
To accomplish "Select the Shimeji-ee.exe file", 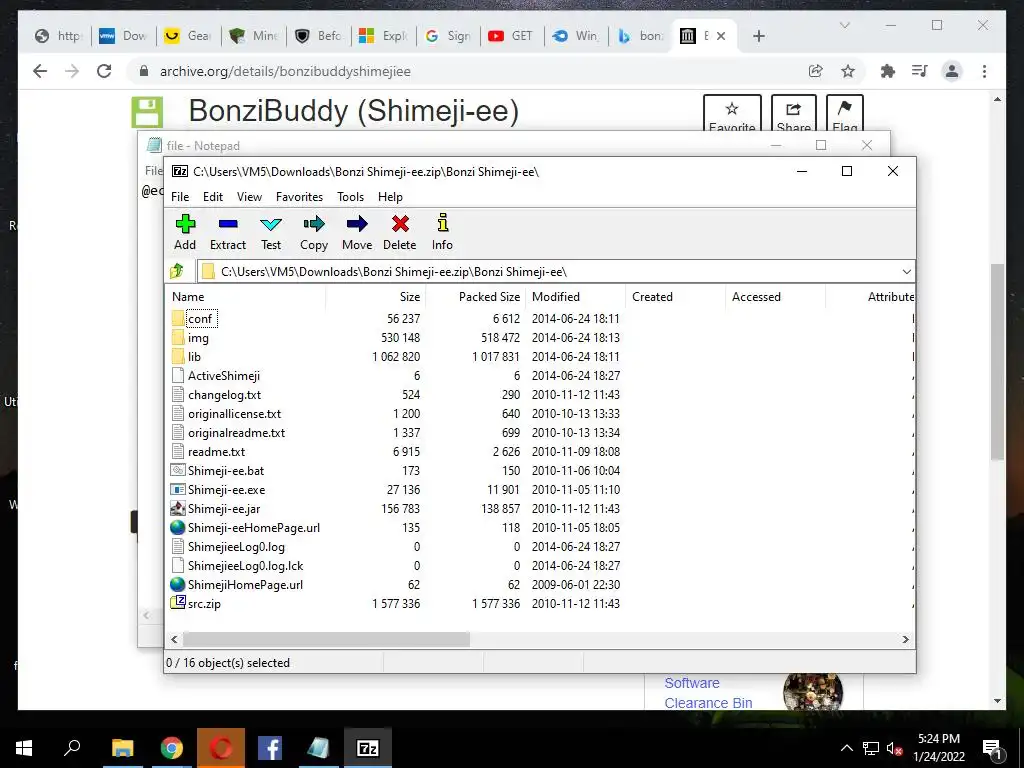I will pos(217,489).
